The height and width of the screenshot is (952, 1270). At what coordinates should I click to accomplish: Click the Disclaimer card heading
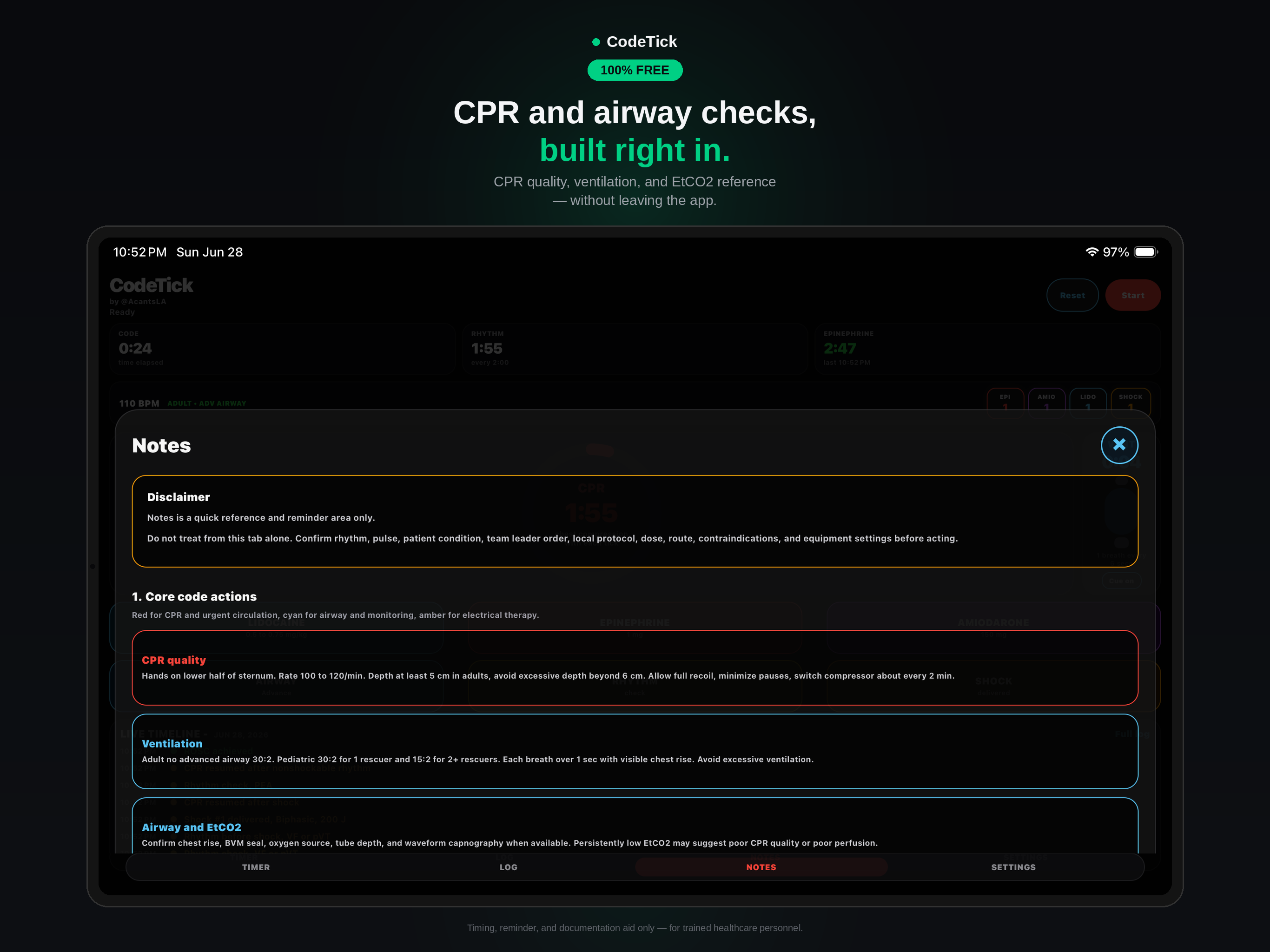[x=179, y=497]
